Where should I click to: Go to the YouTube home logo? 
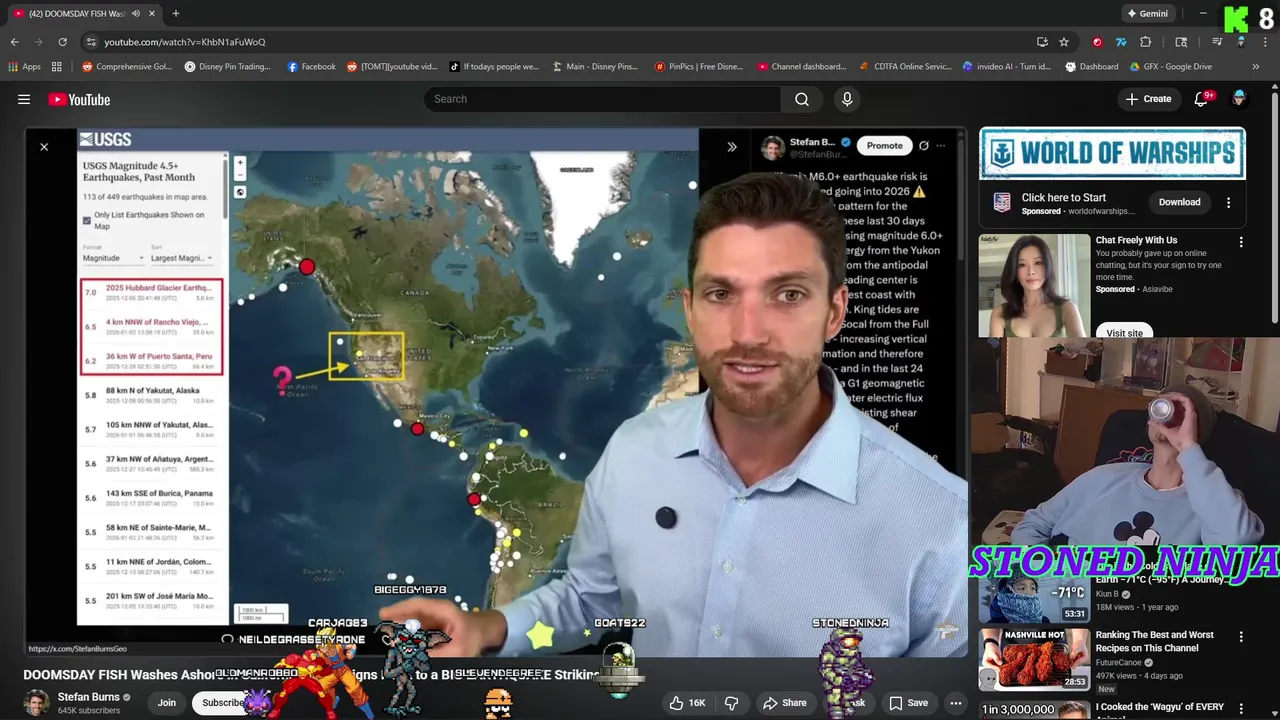coord(79,99)
